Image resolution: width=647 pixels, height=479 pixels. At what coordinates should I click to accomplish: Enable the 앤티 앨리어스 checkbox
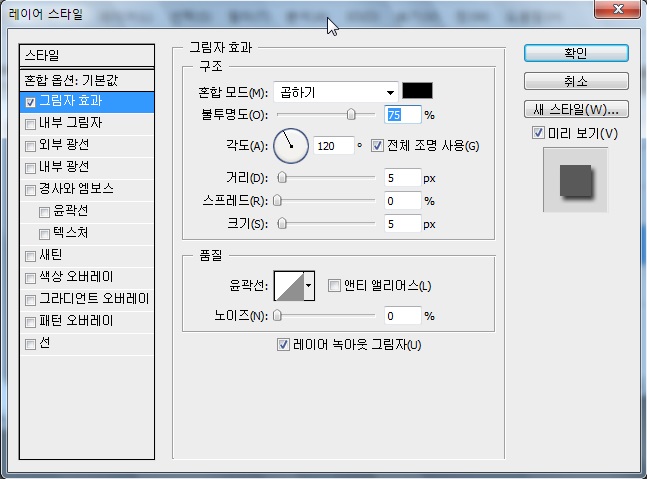pos(335,286)
